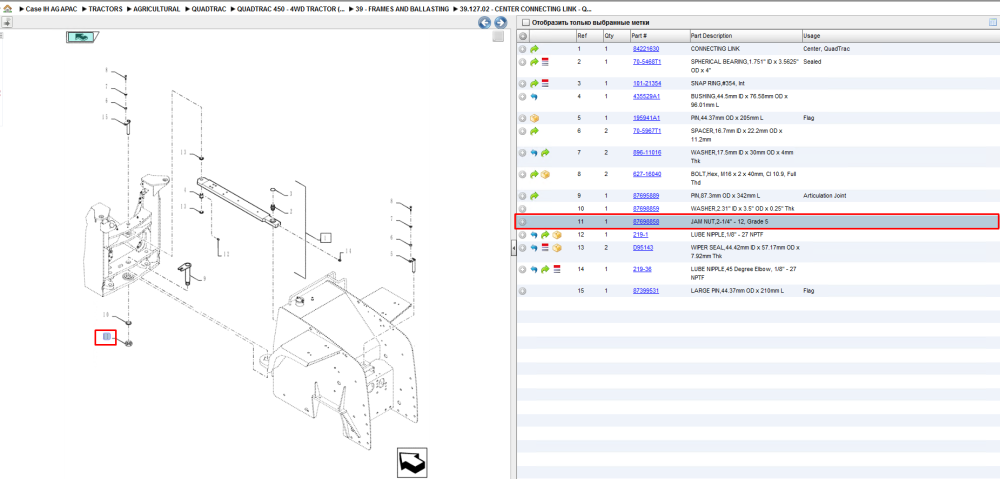Click the pin toolbar button at top left
The height and width of the screenshot is (479, 1000).
click(6, 22)
